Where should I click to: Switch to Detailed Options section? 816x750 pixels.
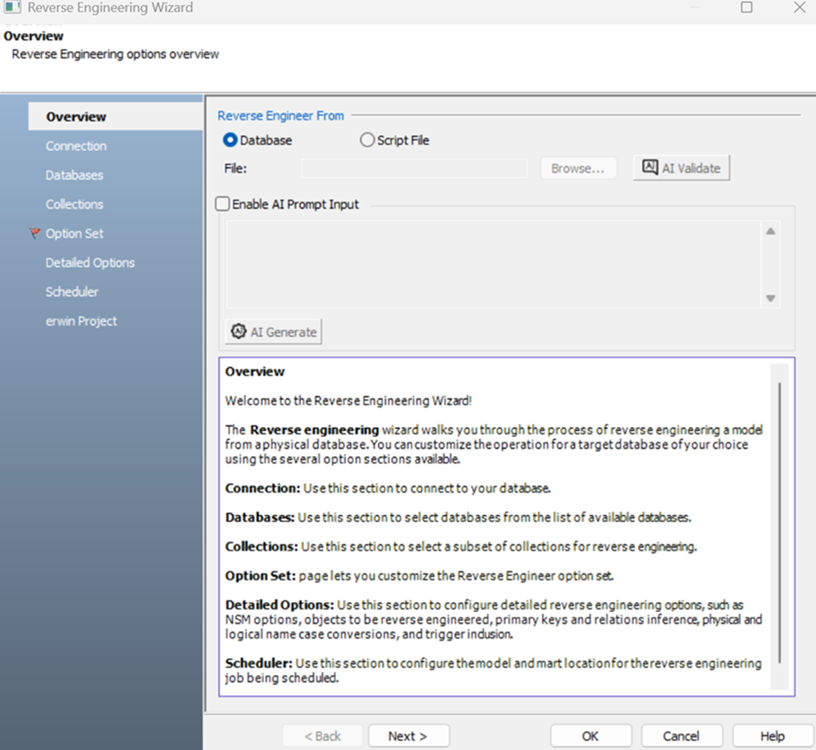(x=90, y=263)
